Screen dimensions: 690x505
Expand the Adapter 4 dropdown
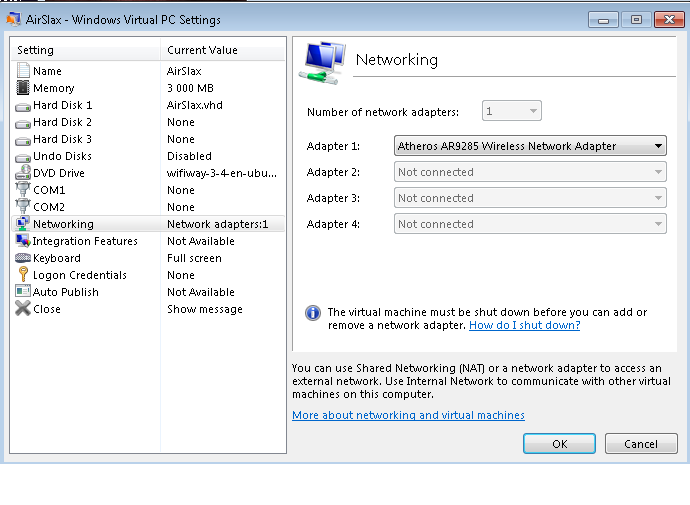pyautogui.click(x=530, y=224)
